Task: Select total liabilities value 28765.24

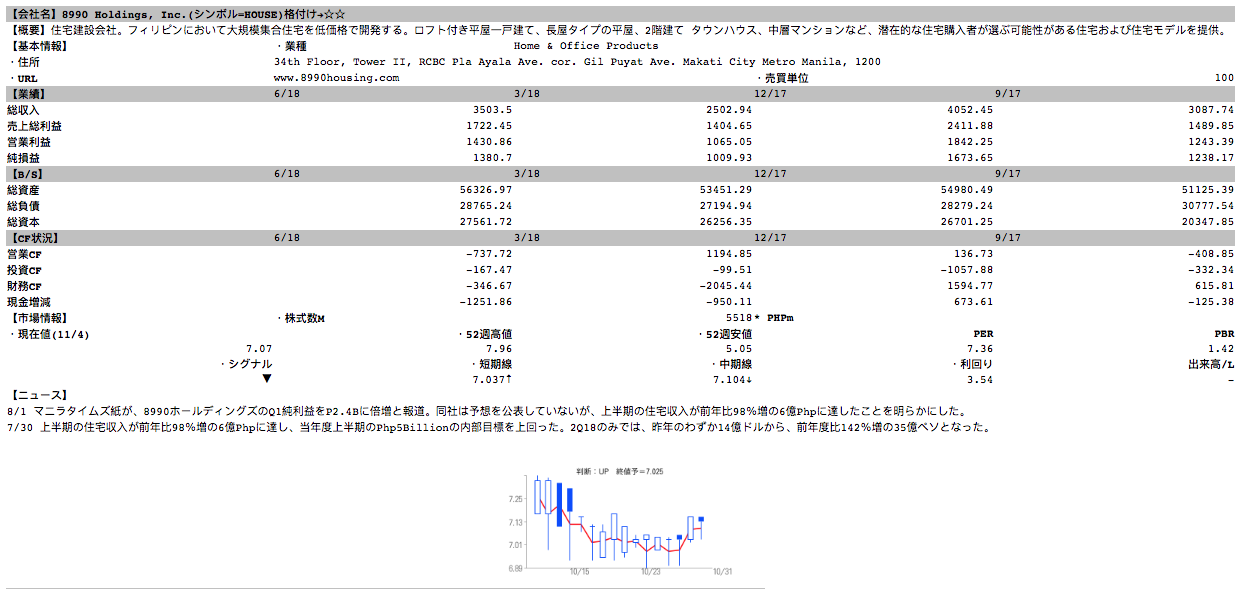Action: [485, 206]
